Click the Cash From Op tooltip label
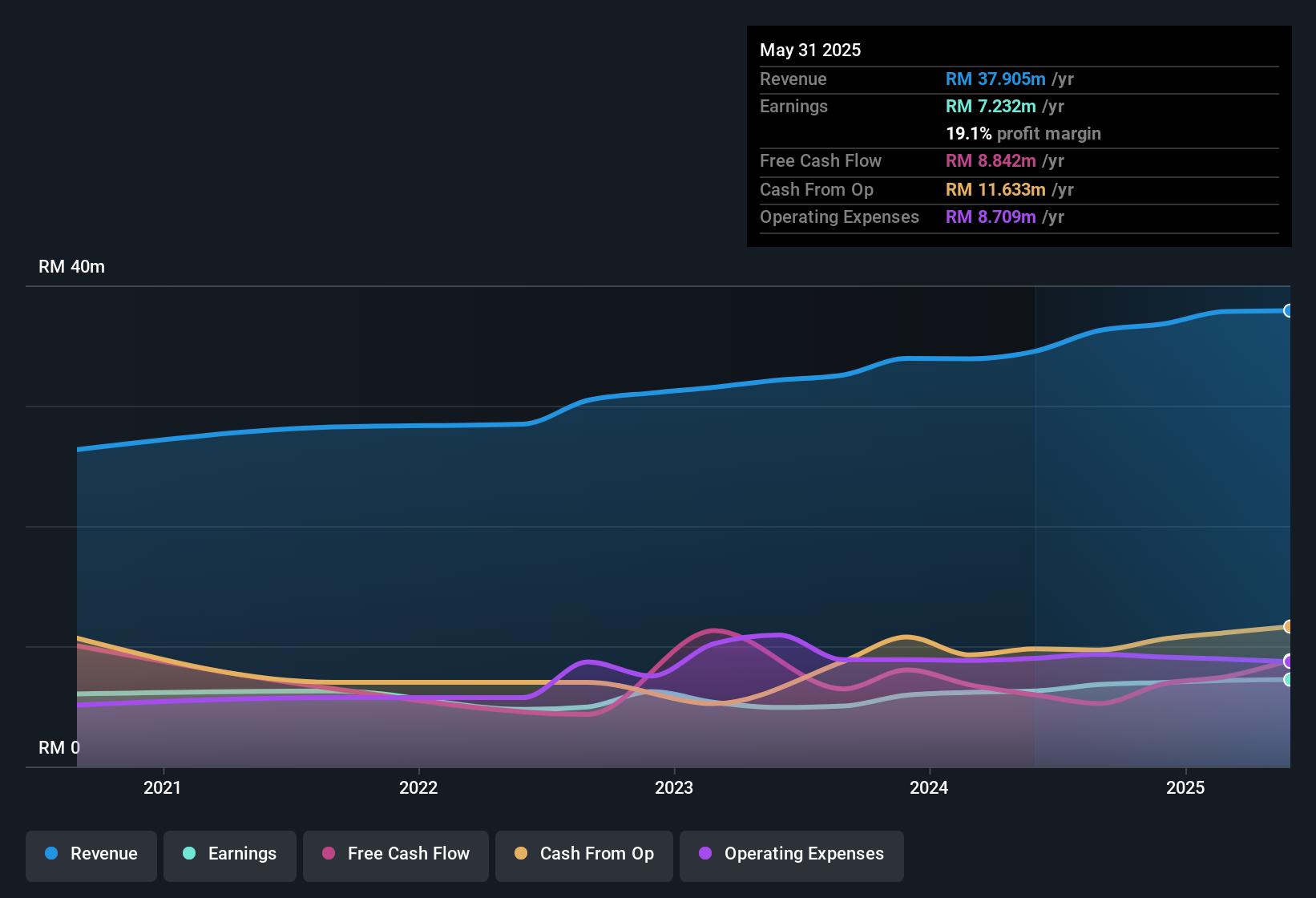This screenshot has width=1316, height=898. pyautogui.click(x=817, y=190)
